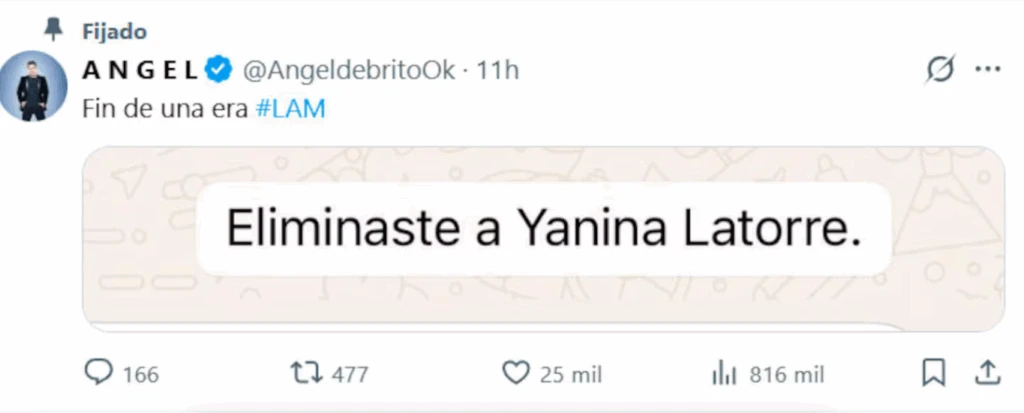Open the A N G E L display name
This screenshot has width=1024, height=413.
pyautogui.click(x=140, y=70)
